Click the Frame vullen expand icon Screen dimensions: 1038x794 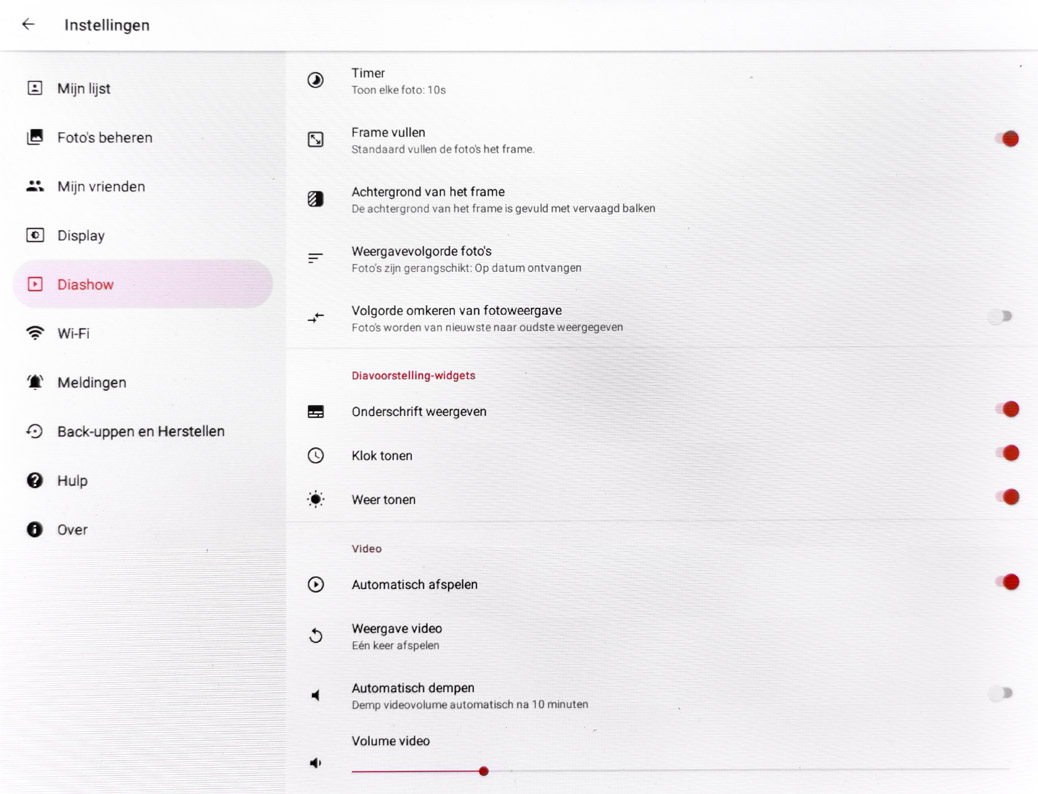tap(315, 140)
